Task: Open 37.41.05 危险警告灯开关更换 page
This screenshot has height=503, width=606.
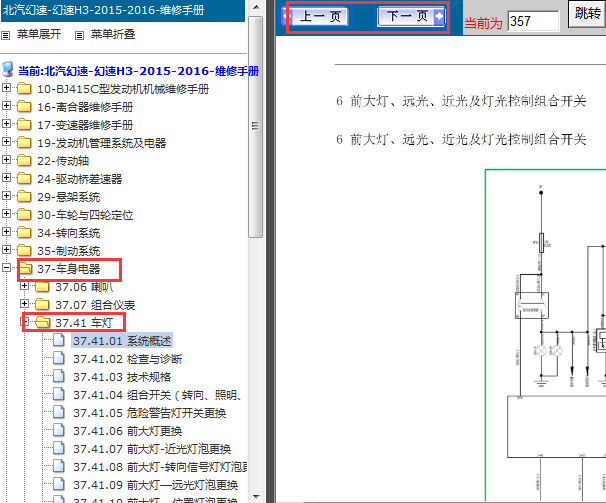Action: [150, 413]
